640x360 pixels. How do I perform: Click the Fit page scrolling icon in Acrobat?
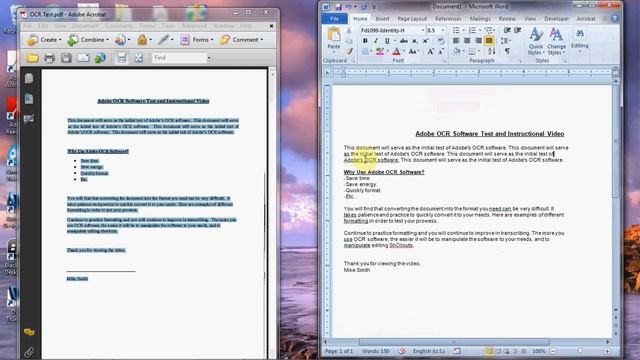[x=121, y=58]
